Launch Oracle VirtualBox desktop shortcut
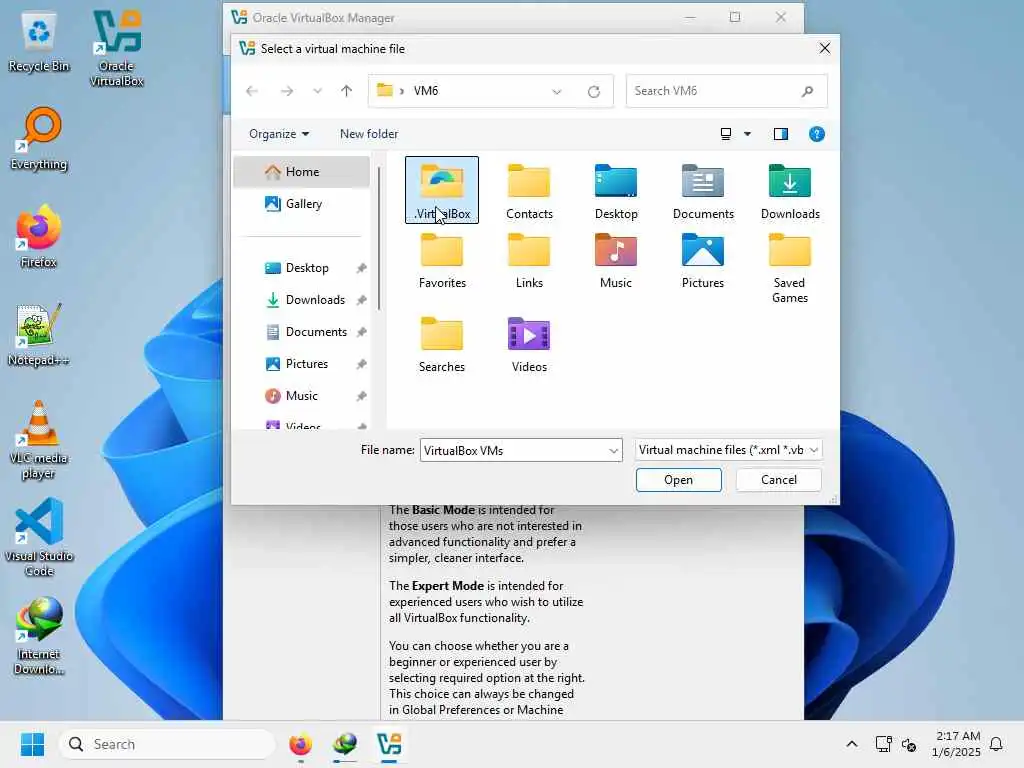 (116, 49)
